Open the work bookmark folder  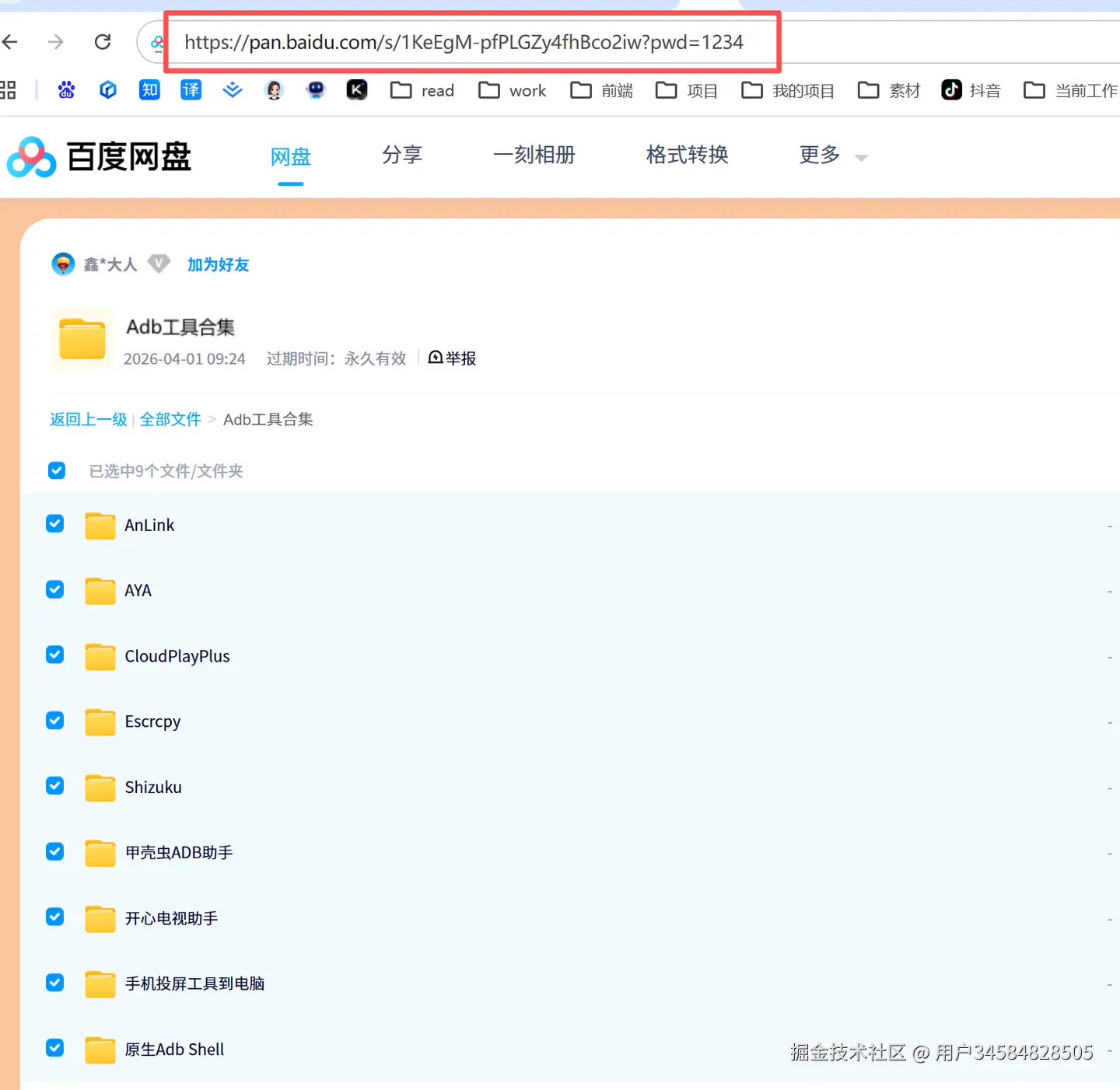click(513, 91)
